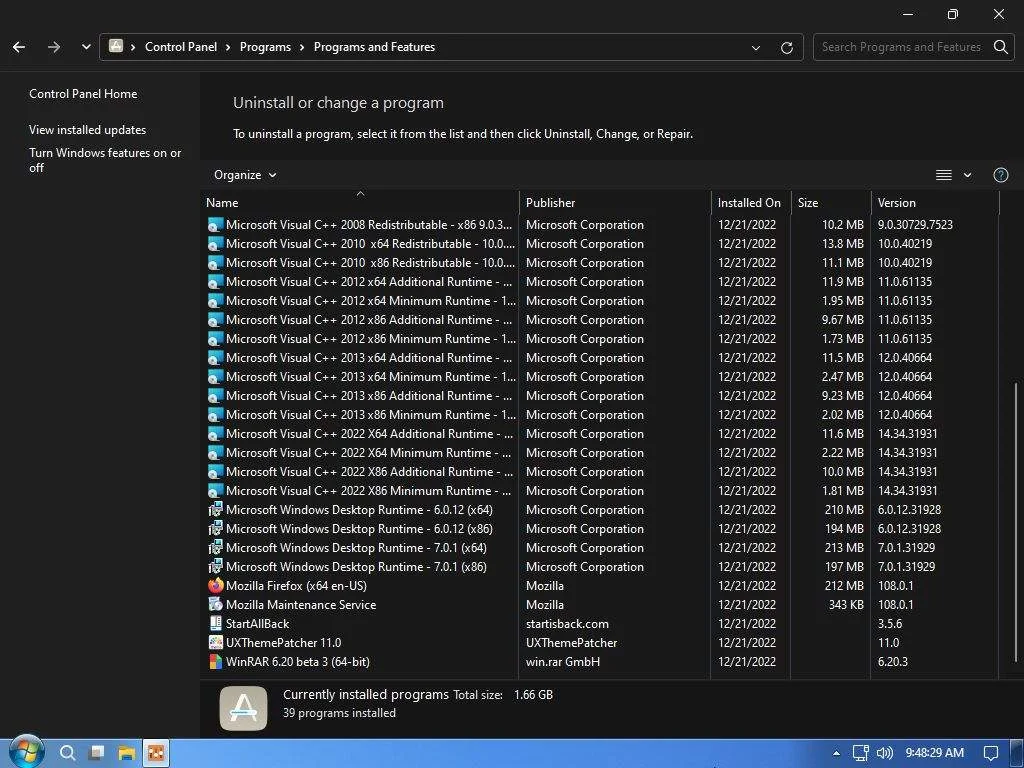Click the taskbar clock 9:48:29 AM
The width and height of the screenshot is (1024, 768).
point(935,753)
